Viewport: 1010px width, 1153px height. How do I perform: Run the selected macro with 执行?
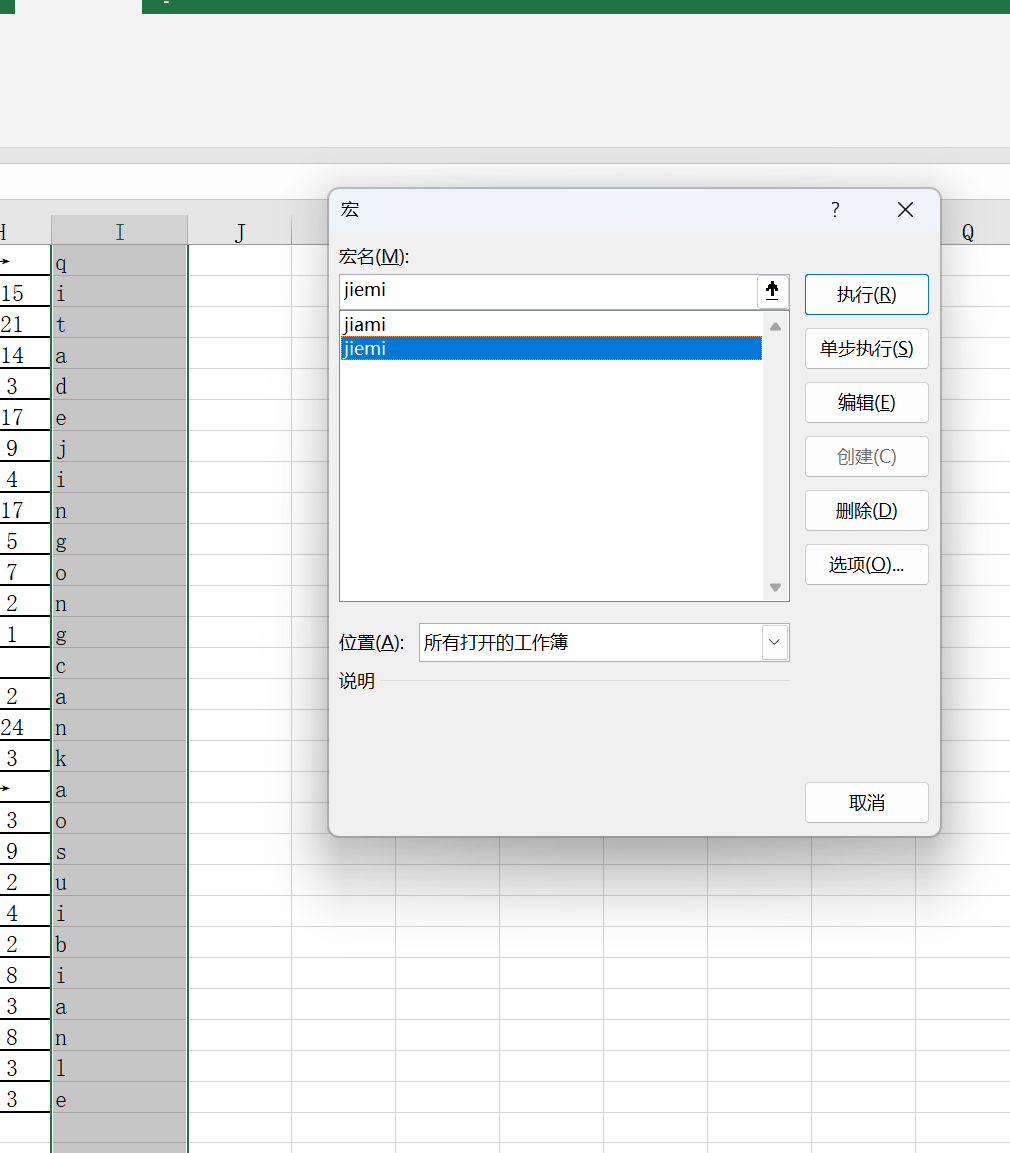(866, 295)
